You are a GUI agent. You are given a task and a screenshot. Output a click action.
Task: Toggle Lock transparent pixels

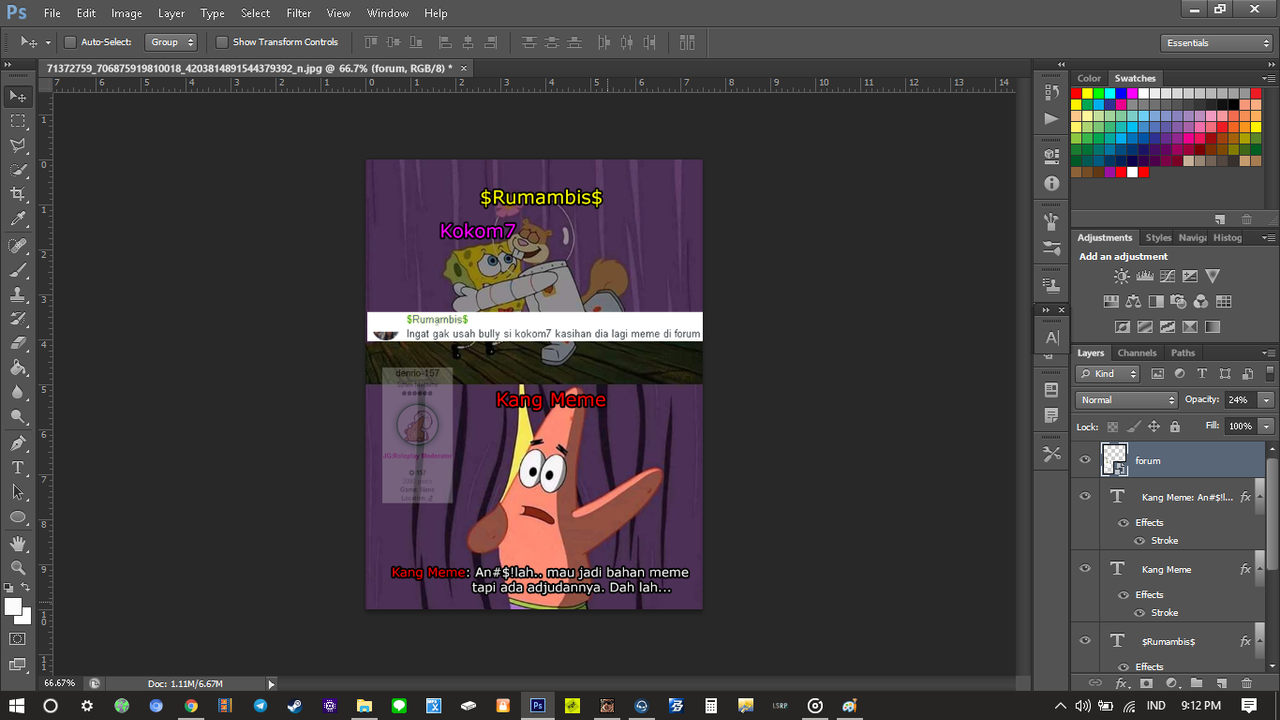pyautogui.click(x=1112, y=426)
